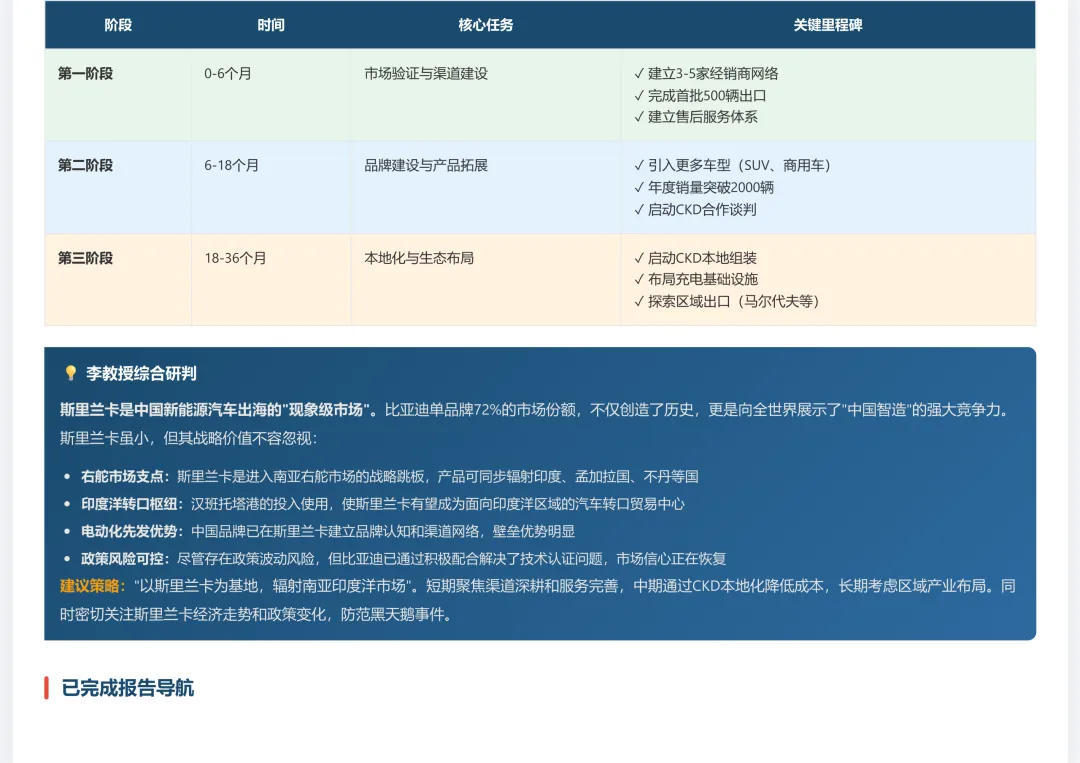Screen dimensions: 1080x763
Task: Click milestone 启动CKD合作谈判
Action: click(x=695, y=209)
